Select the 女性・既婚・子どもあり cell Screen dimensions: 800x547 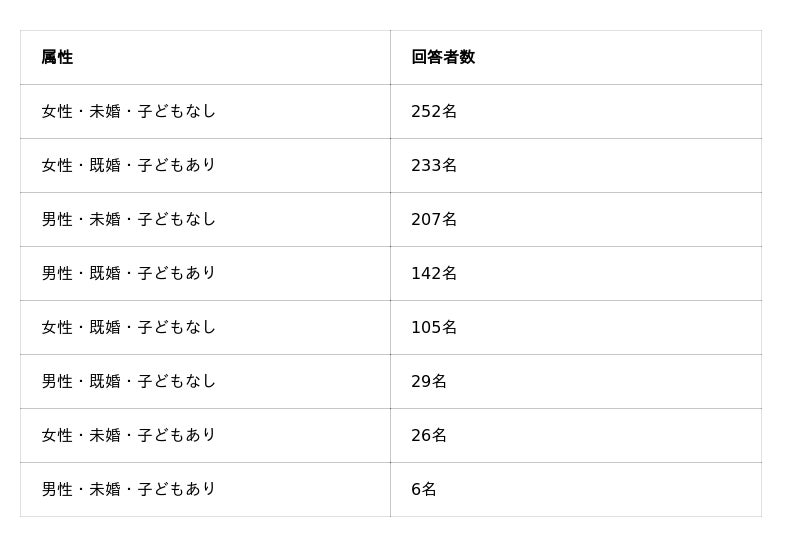click(x=129, y=166)
